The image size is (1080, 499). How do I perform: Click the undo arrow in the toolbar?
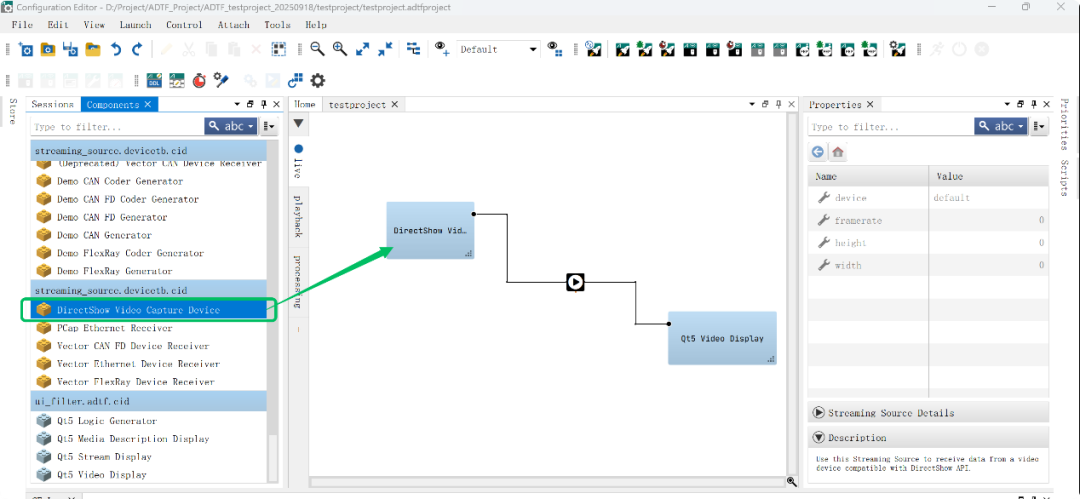tap(116, 49)
